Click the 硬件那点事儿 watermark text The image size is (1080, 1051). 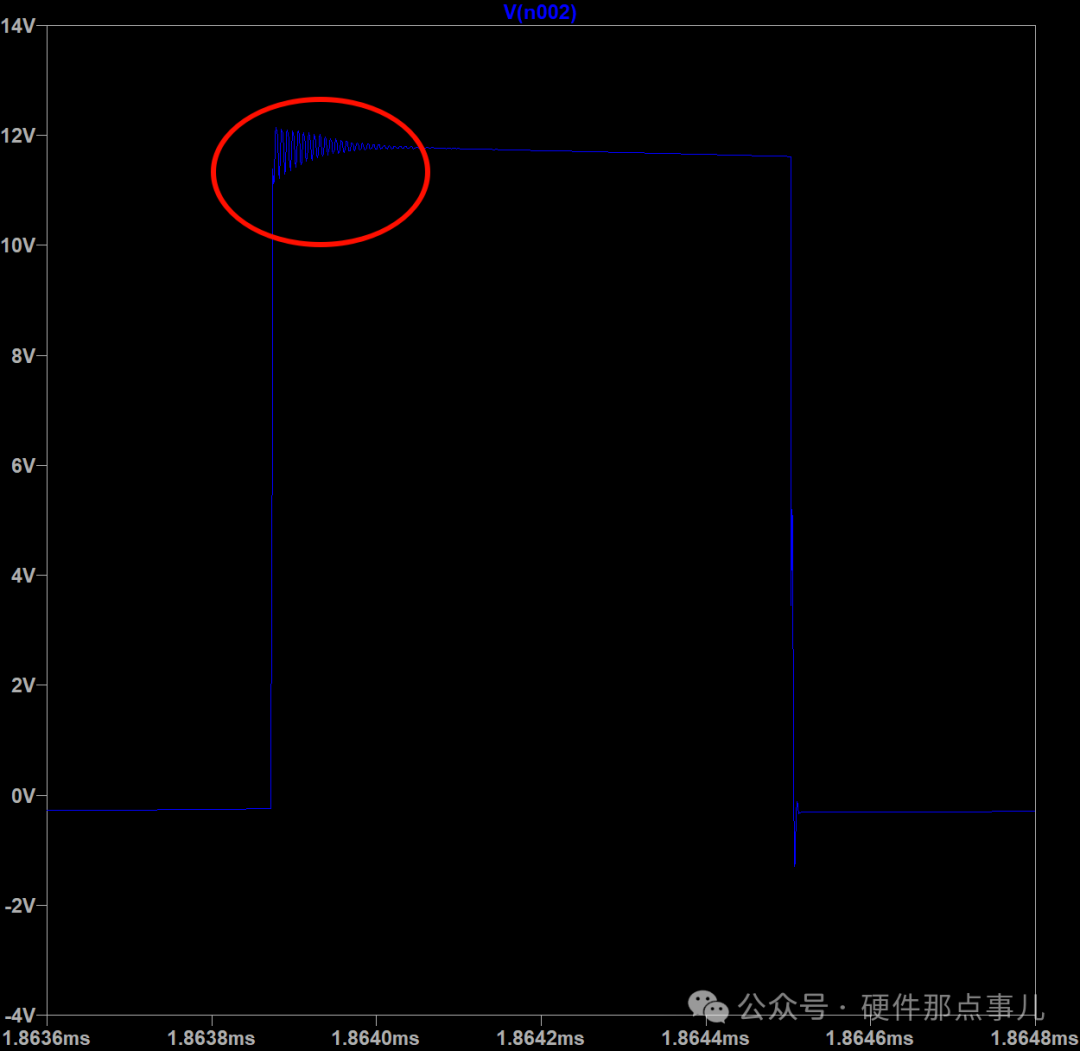953,1005
